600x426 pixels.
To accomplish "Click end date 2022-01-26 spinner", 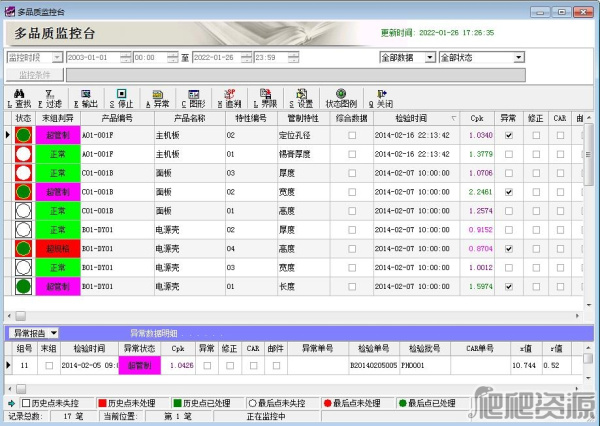I will pyautogui.click(x=247, y=57).
